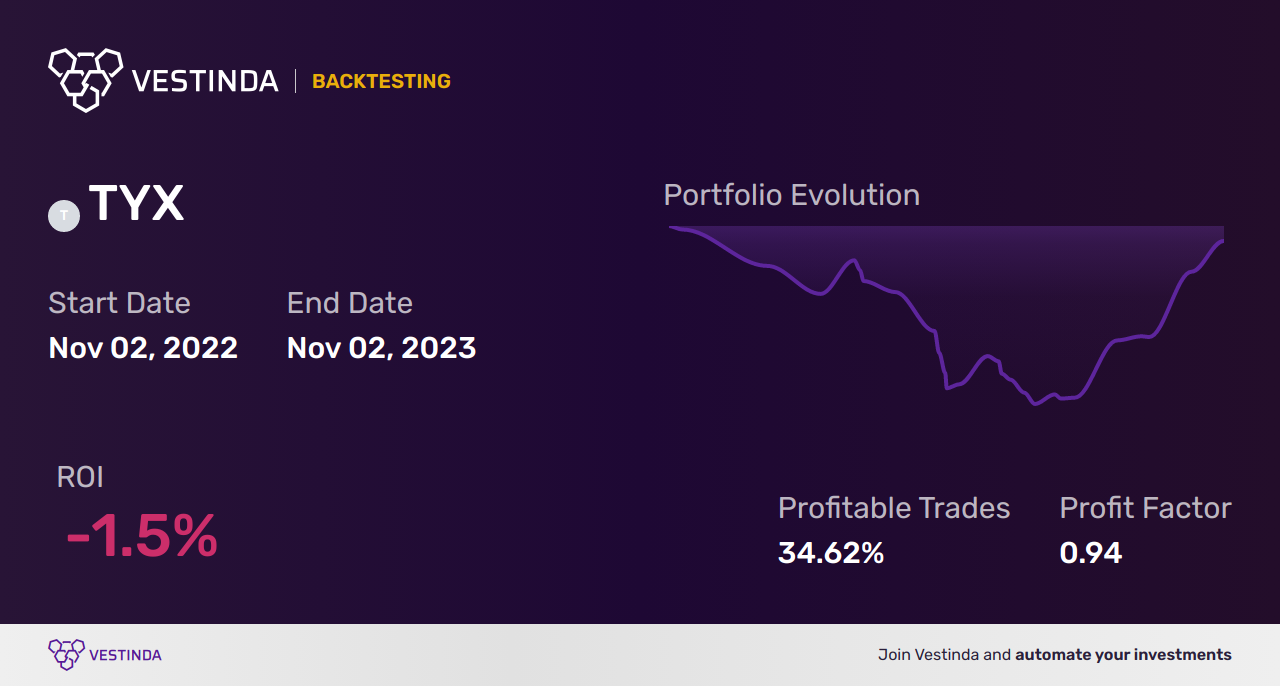Click the round TYX ticker icon
This screenshot has width=1280, height=686.
[x=64, y=215]
